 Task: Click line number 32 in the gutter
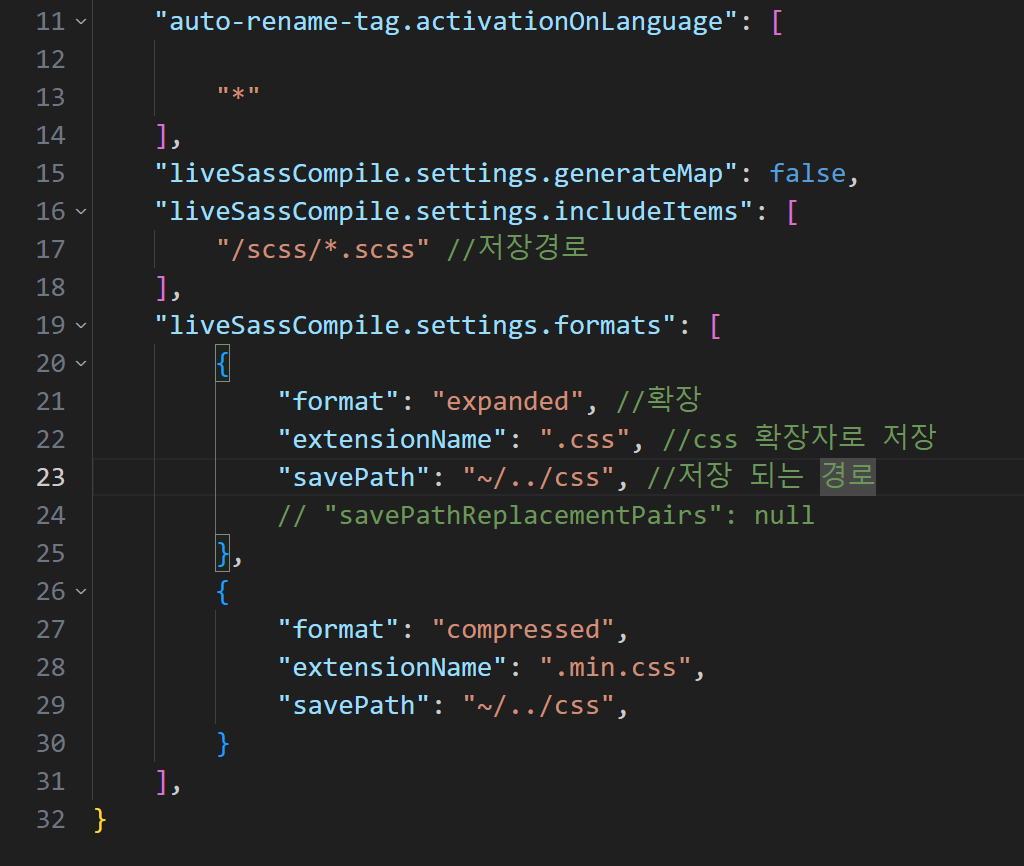click(51, 820)
